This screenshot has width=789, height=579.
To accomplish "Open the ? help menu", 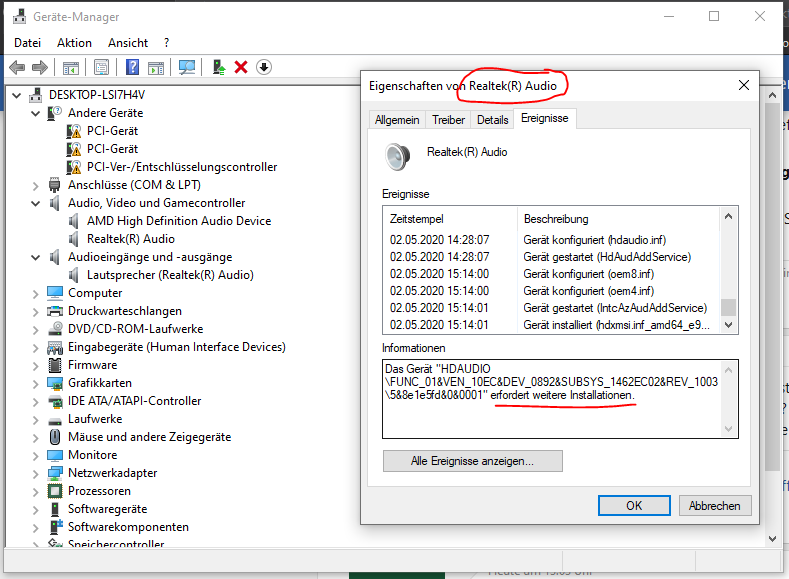I will (x=167, y=43).
